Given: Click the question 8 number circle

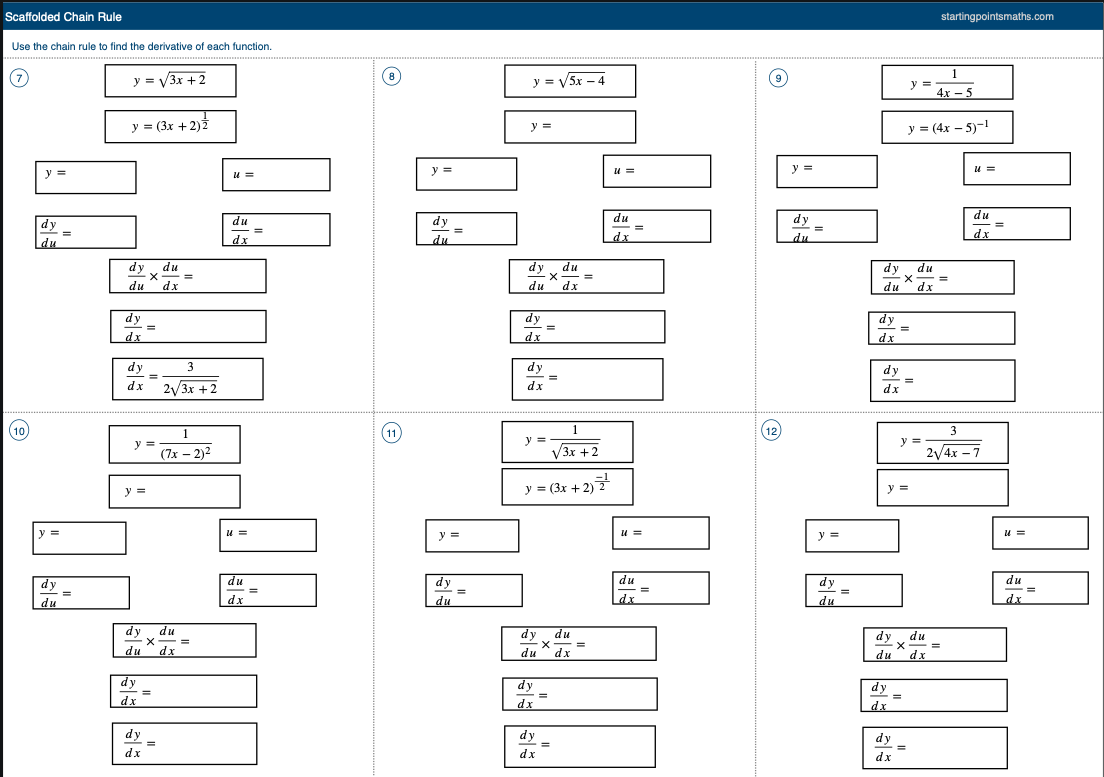Looking at the screenshot, I should (x=393, y=77).
